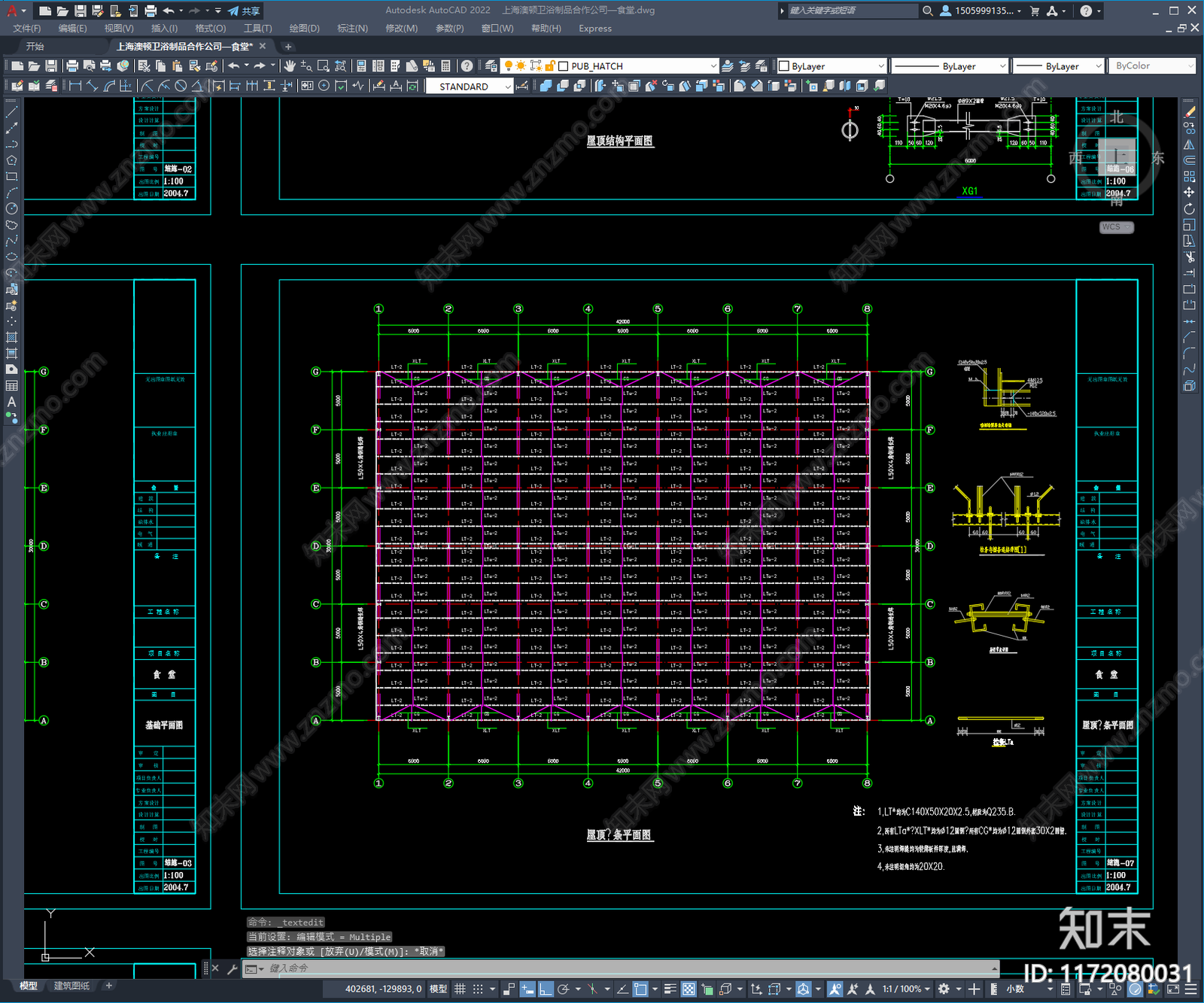Click the 共享 share button
Screen dimensions: 1204x1003
click(244, 11)
